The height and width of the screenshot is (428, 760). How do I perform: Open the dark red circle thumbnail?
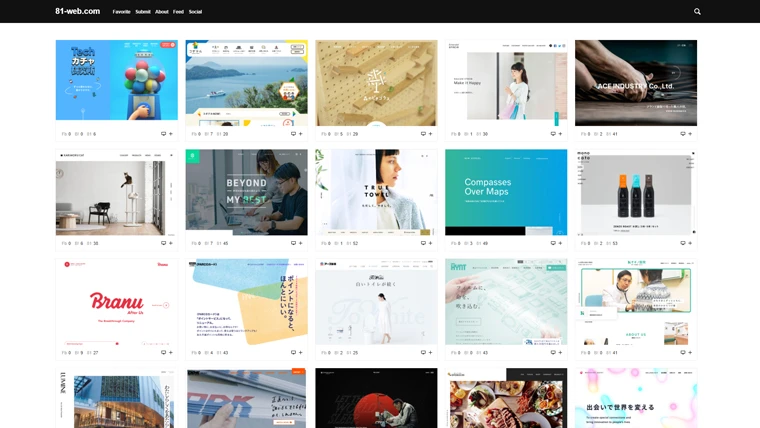point(376,398)
